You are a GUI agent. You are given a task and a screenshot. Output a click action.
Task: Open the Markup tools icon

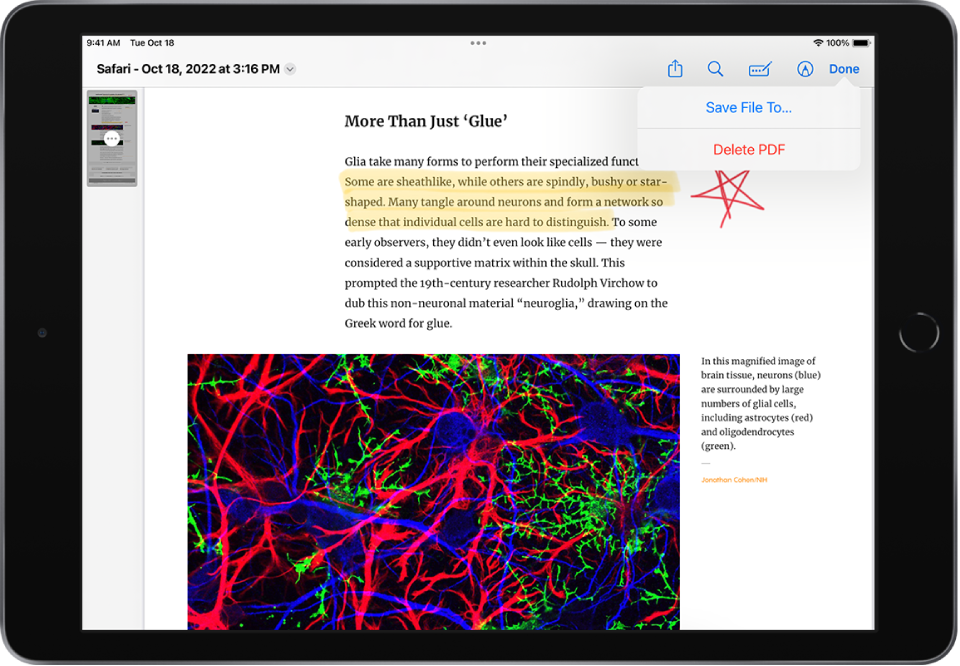[x=759, y=69]
